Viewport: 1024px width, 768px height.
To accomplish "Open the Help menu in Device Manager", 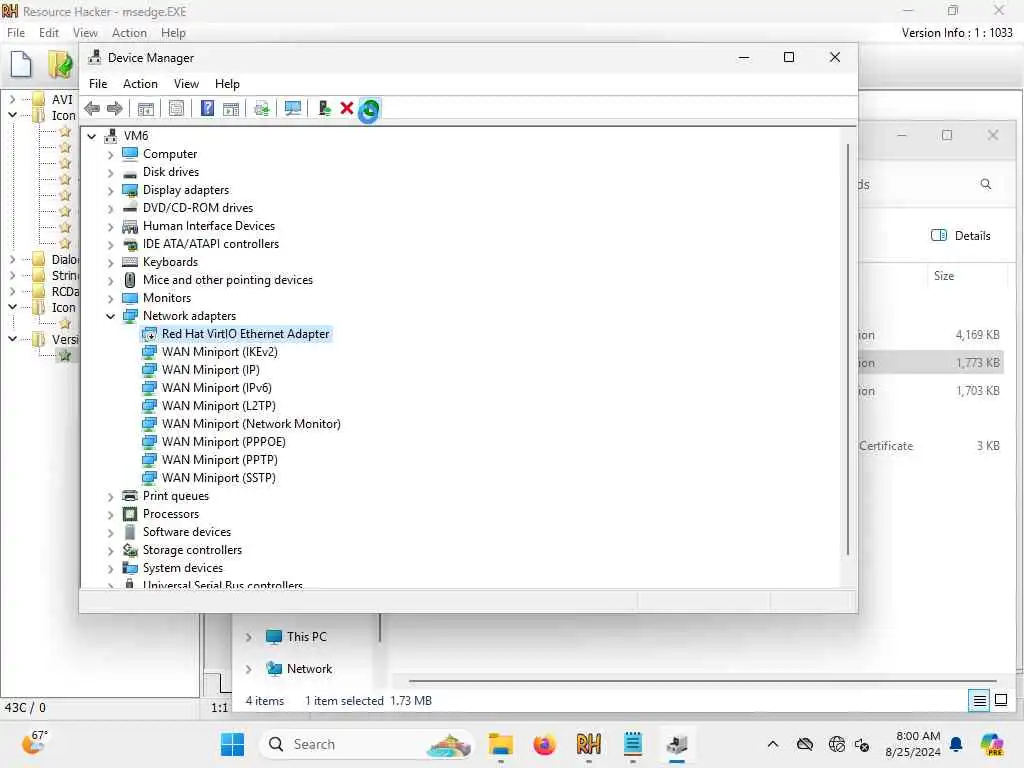I will 227,84.
